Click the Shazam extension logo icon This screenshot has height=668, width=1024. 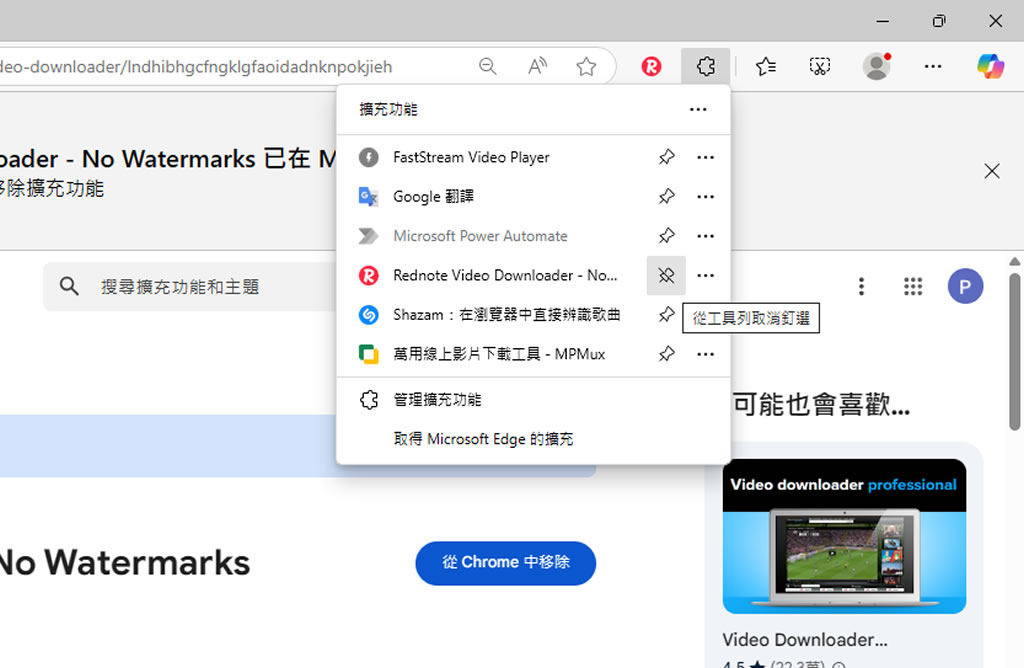tap(368, 315)
